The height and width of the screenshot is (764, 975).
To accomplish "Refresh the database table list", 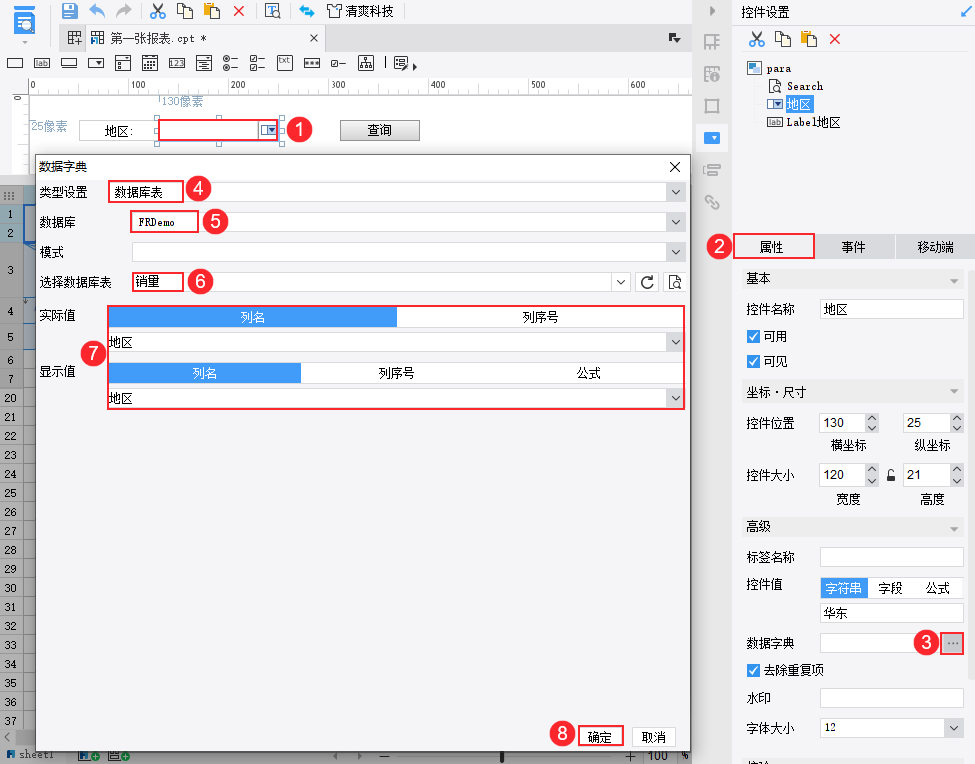I will [647, 282].
